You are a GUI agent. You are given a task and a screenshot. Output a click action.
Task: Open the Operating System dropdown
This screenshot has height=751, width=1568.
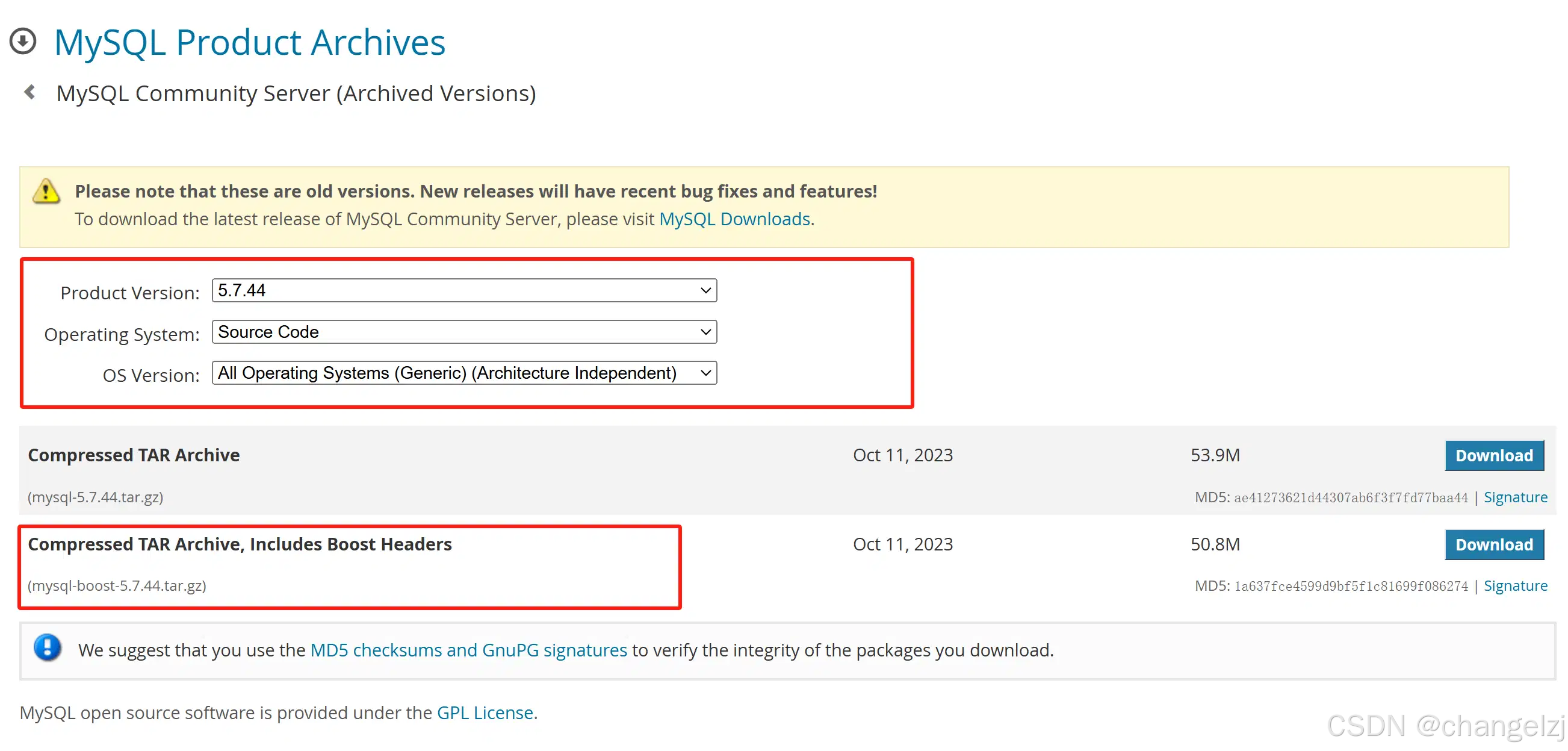point(464,332)
